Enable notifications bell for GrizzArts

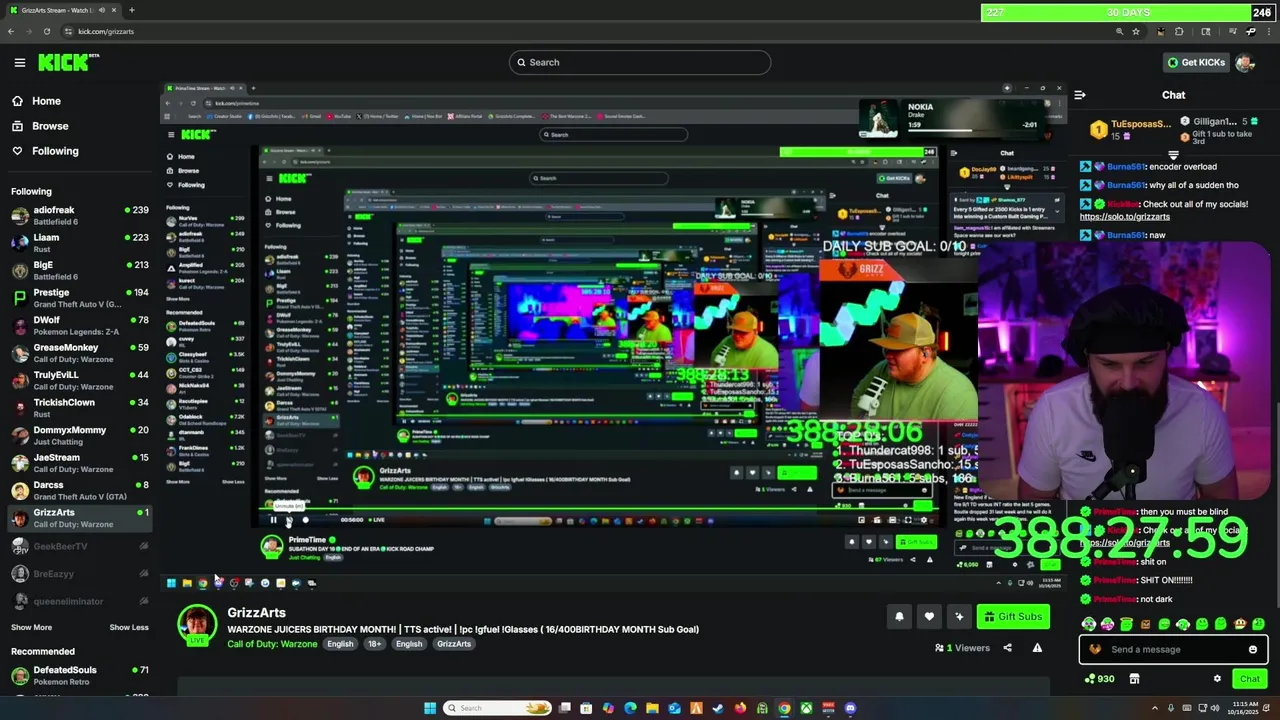899,617
